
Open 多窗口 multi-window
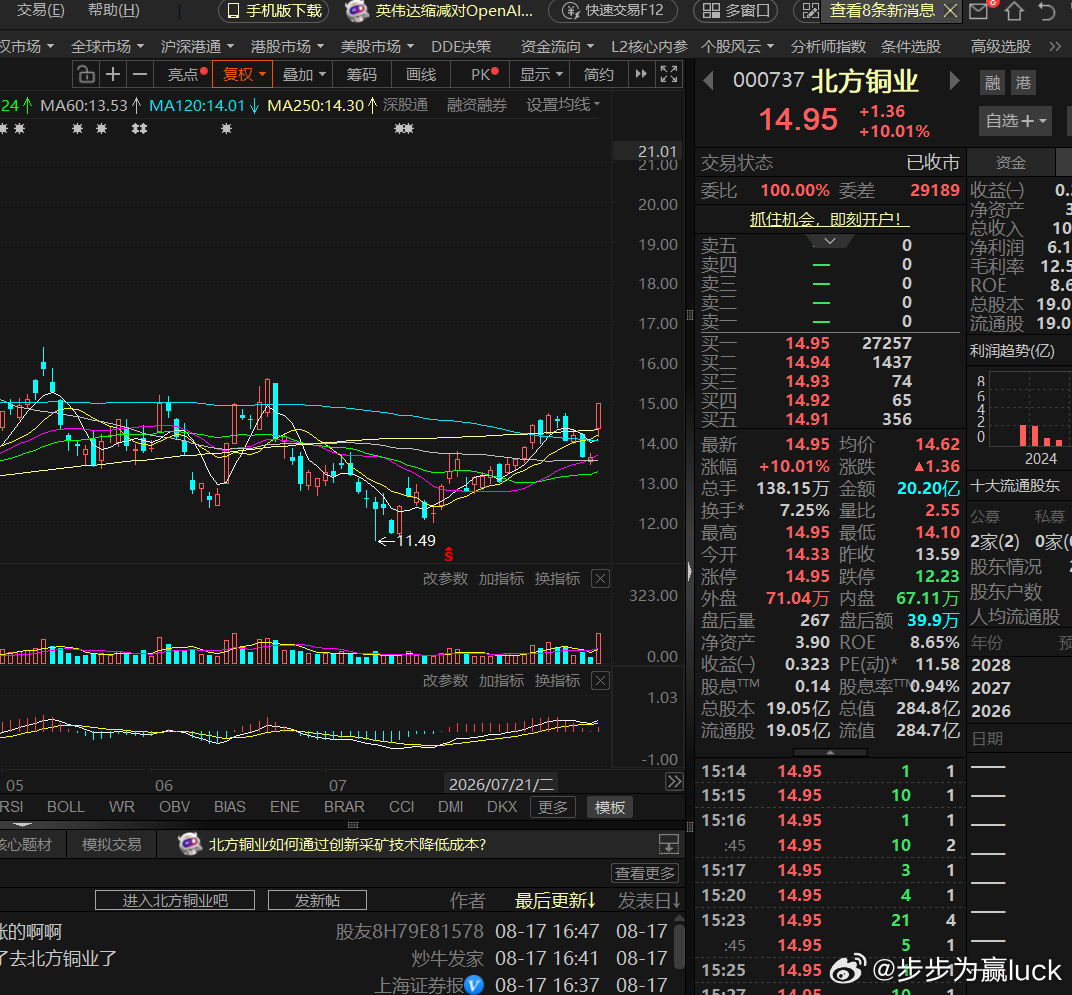coord(736,10)
